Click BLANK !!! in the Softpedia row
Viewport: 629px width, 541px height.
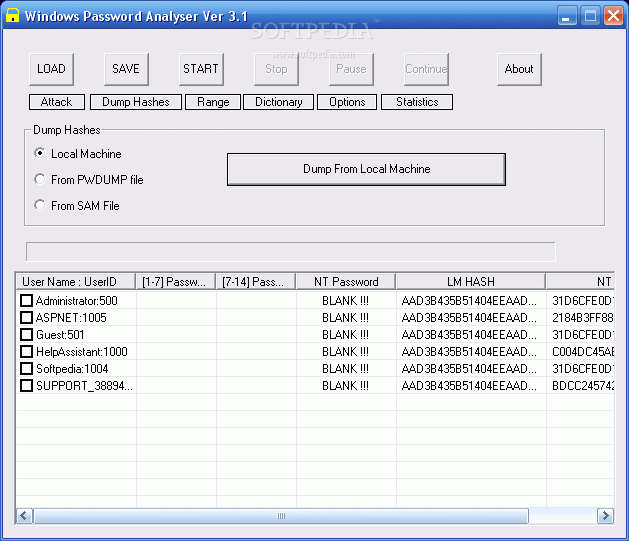[x=345, y=369]
